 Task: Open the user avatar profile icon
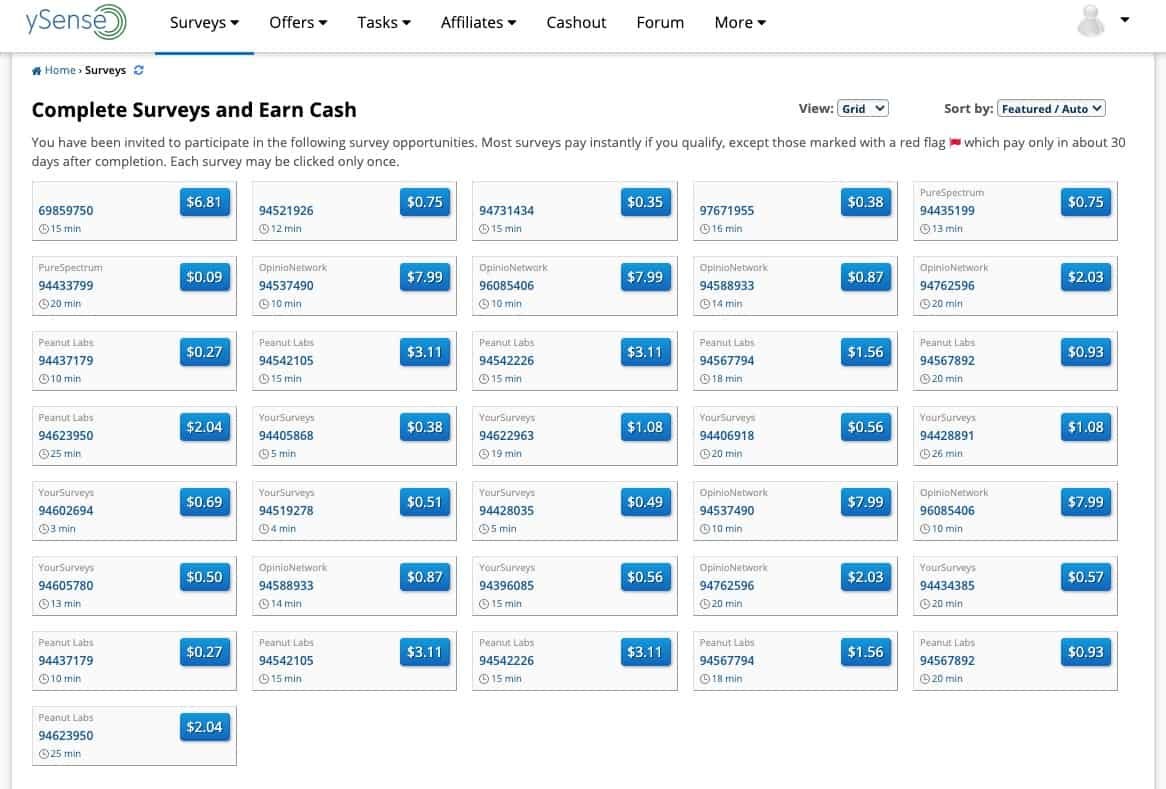pos(1091,21)
